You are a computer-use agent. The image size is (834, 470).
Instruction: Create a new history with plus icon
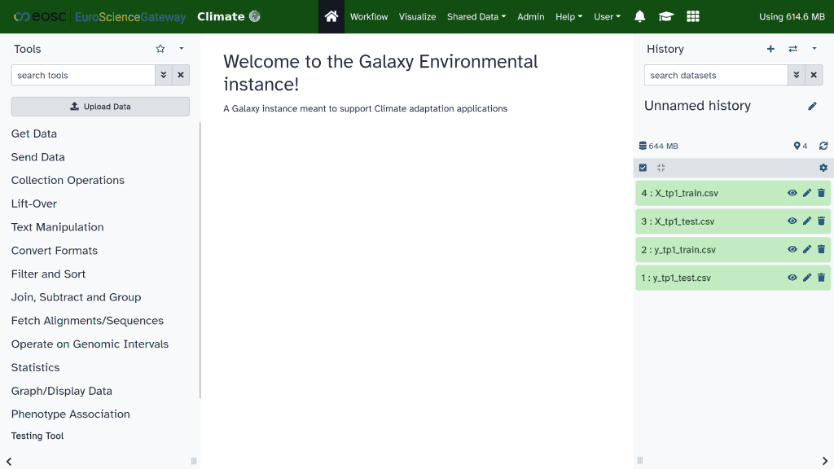click(771, 49)
